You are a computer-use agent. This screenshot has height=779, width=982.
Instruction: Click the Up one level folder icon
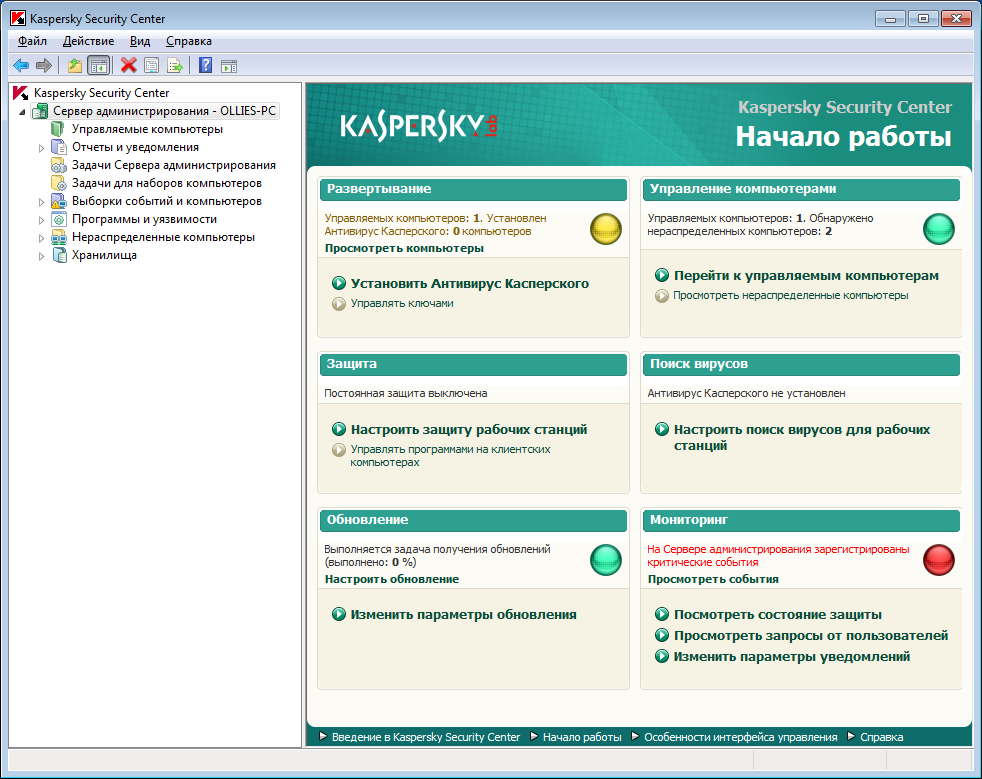click(75, 65)
